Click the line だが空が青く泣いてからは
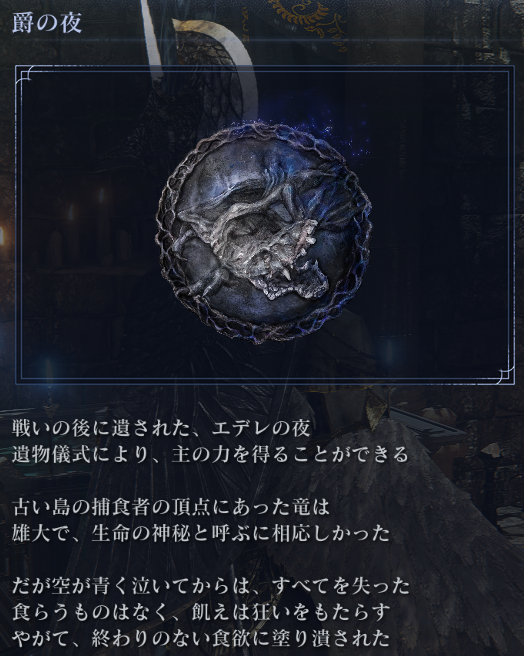Image resolution: width=524 pixels, height=656 pixels. 210,587
